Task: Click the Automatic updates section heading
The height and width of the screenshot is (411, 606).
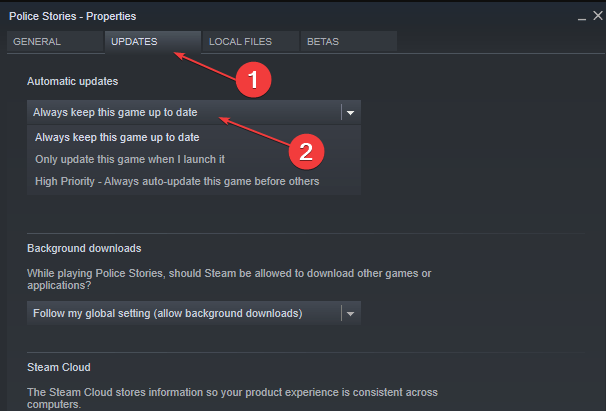Action: [x=73, y=81]
